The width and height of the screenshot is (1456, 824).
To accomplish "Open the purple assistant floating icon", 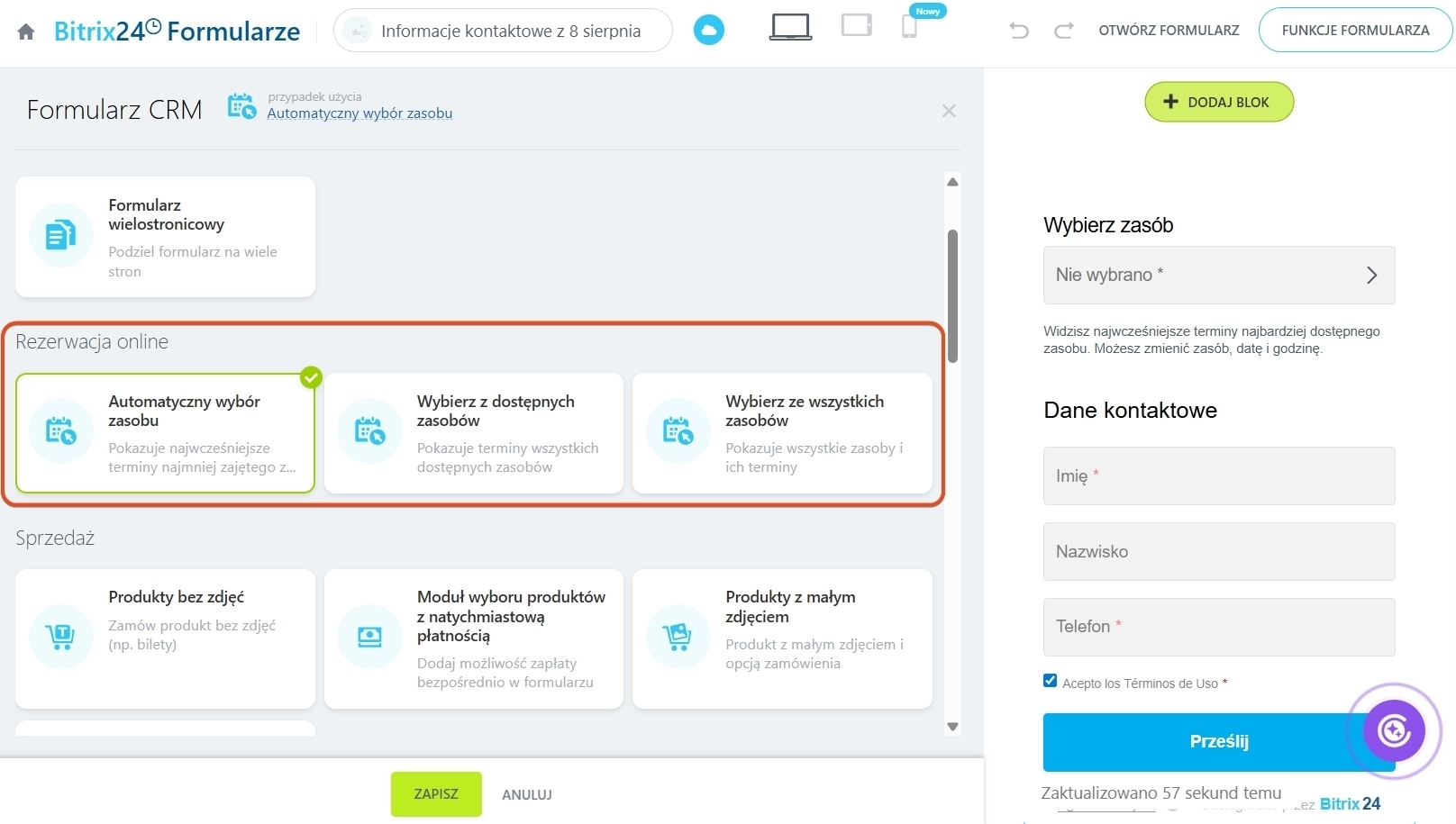I will pos(1394,730).
